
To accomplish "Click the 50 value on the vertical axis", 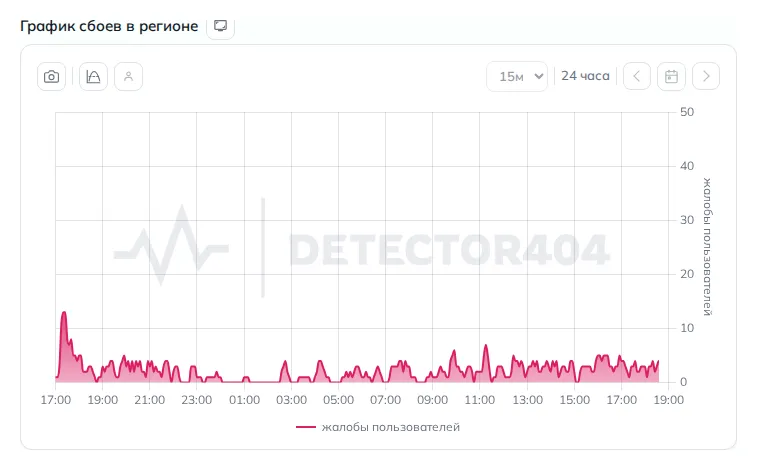I will pos(687,112).
